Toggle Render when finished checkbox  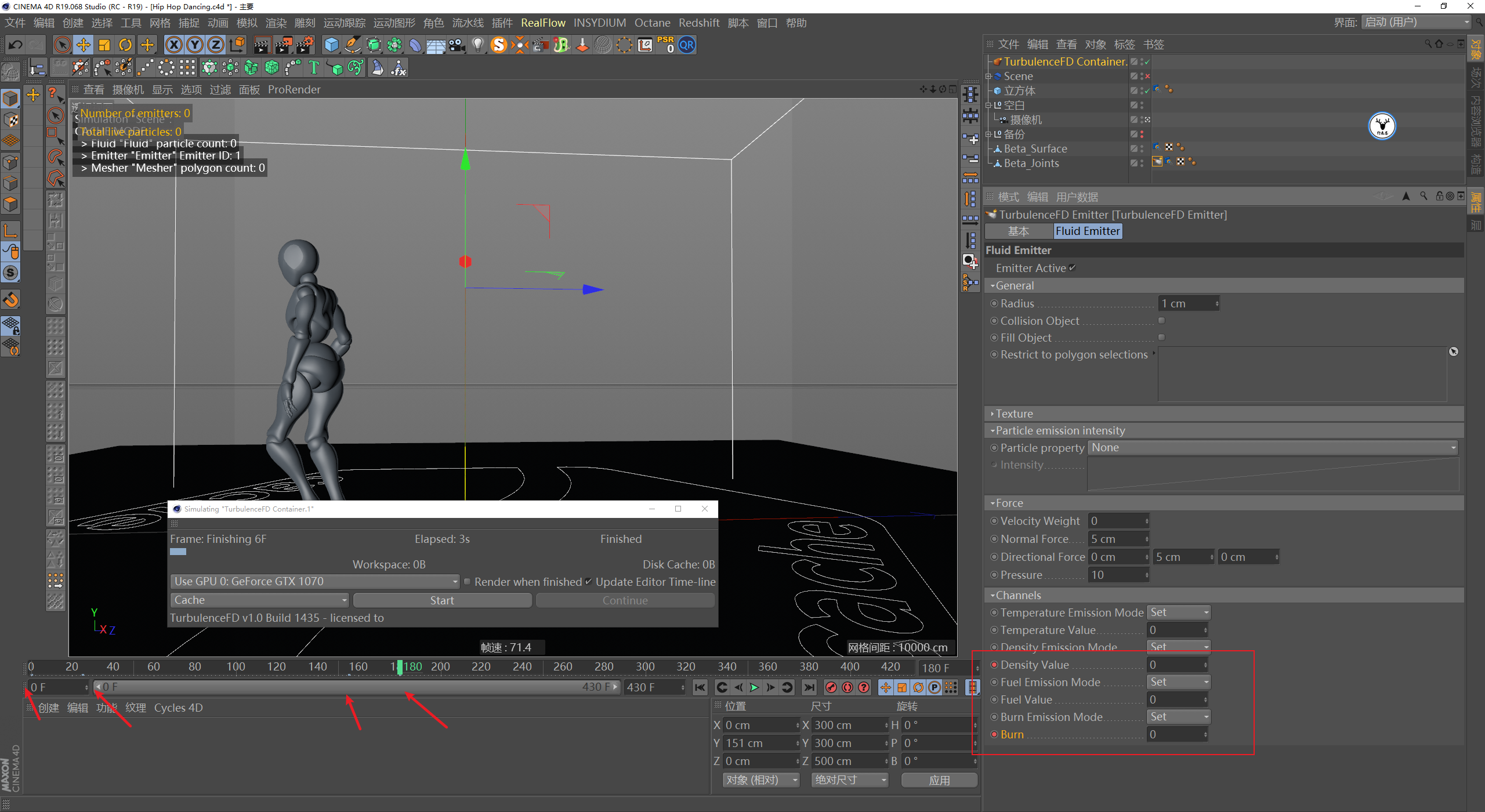coord(468,582)
